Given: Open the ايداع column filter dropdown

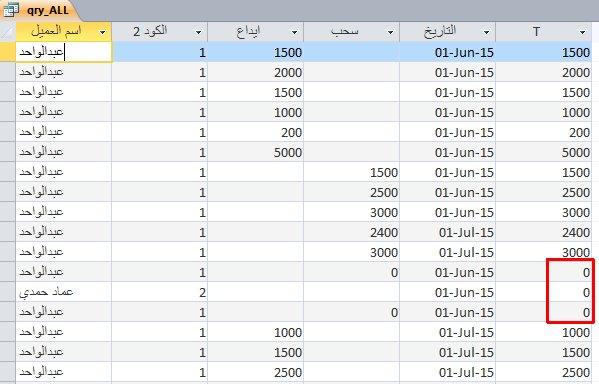Looking at the screenshot, I should click(x=295, y=32).
